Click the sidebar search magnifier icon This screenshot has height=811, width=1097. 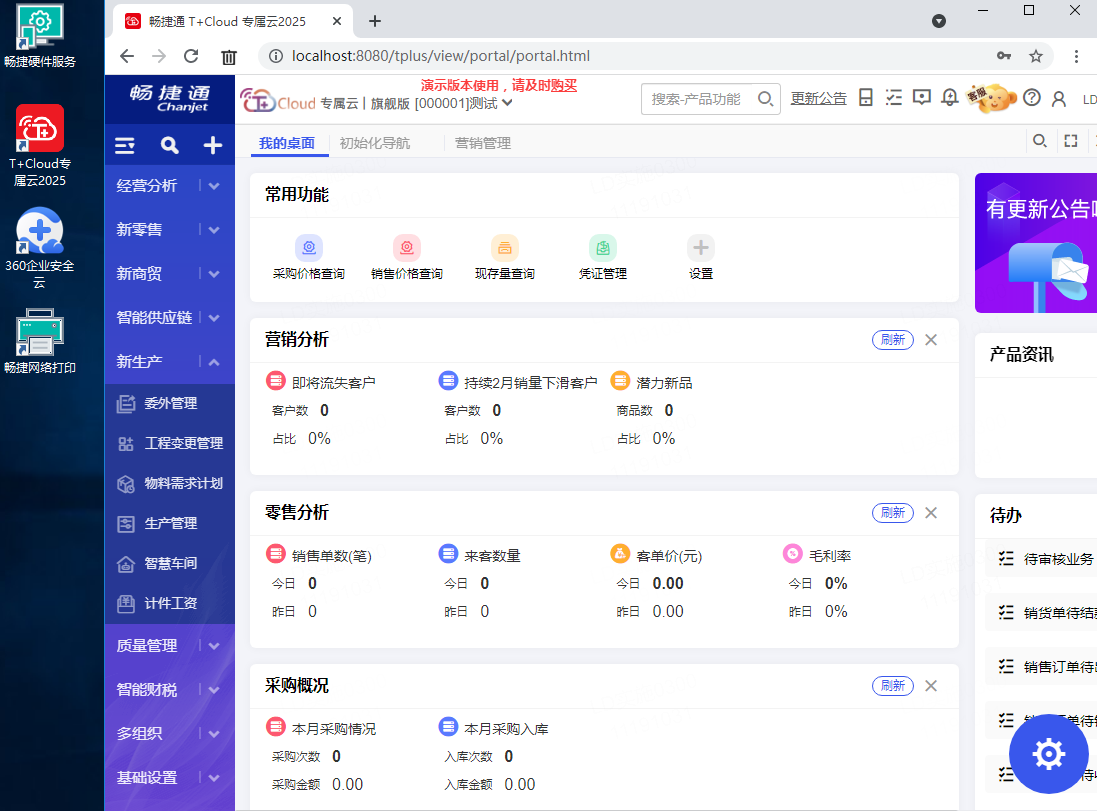coord(169,145)
